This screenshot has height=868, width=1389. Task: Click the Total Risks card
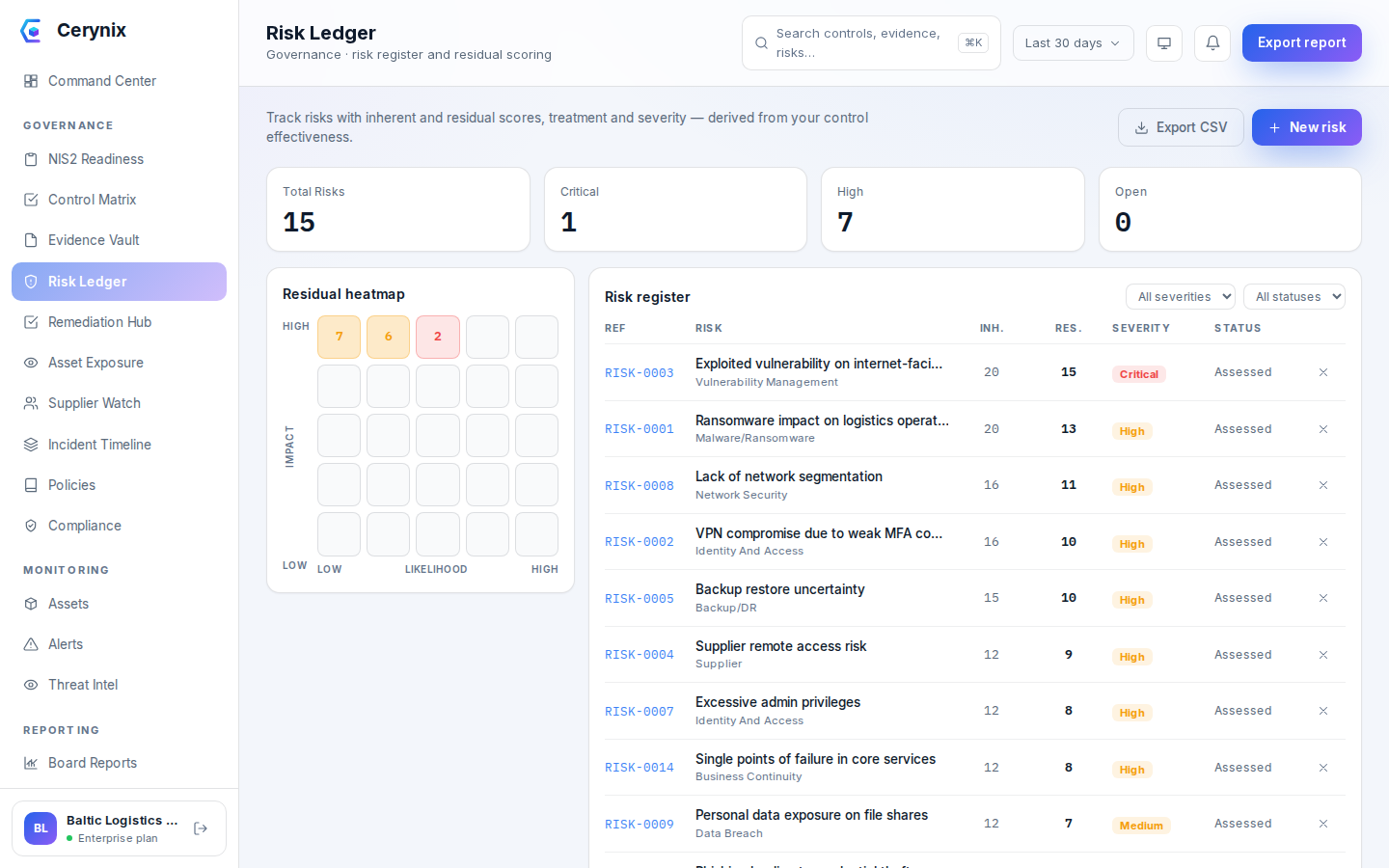398,209
